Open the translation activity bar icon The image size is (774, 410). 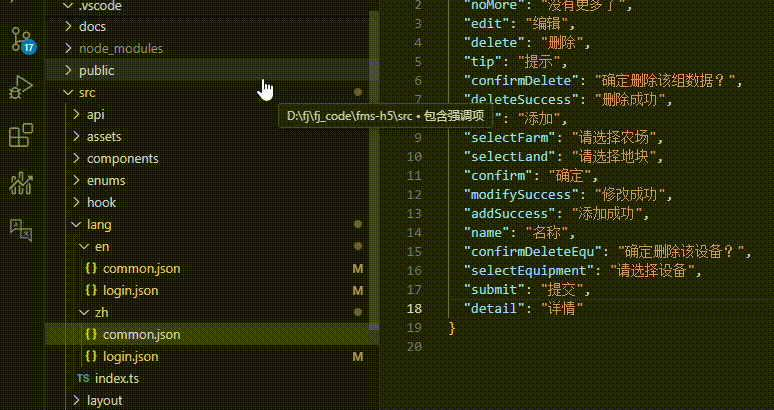(21, 230)
